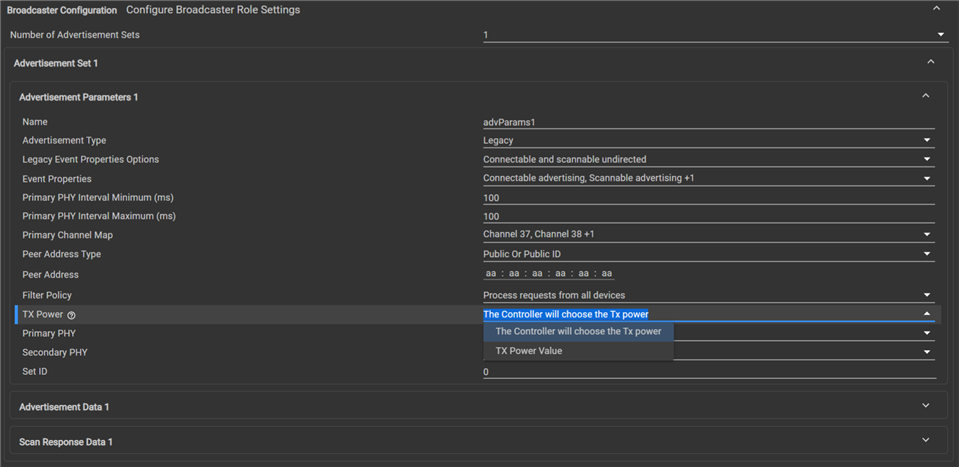Click the 'Broadcaster Configuration' title

62,10
